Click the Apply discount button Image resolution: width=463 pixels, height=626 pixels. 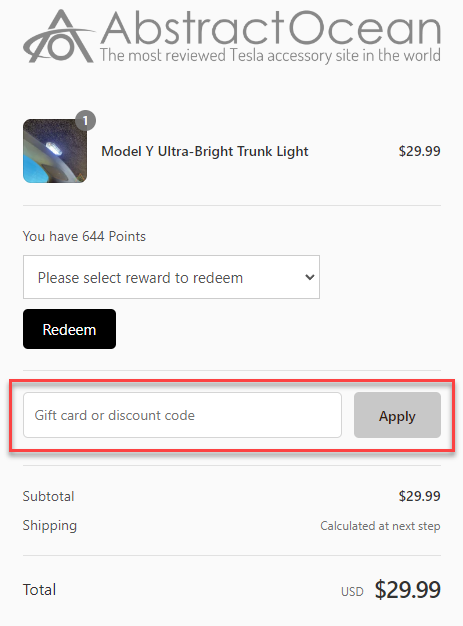[397, 415]
